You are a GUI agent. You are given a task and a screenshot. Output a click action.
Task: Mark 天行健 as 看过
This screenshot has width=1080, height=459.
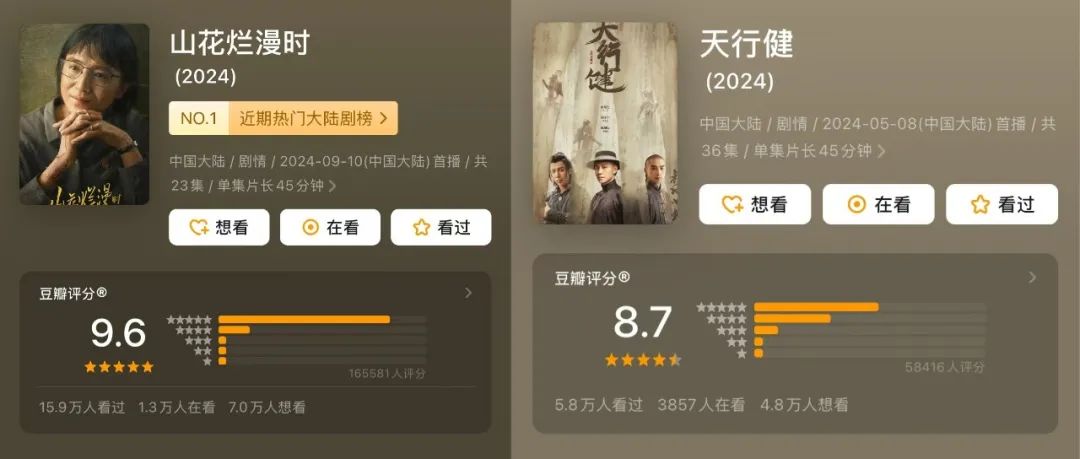(1001, 204)
